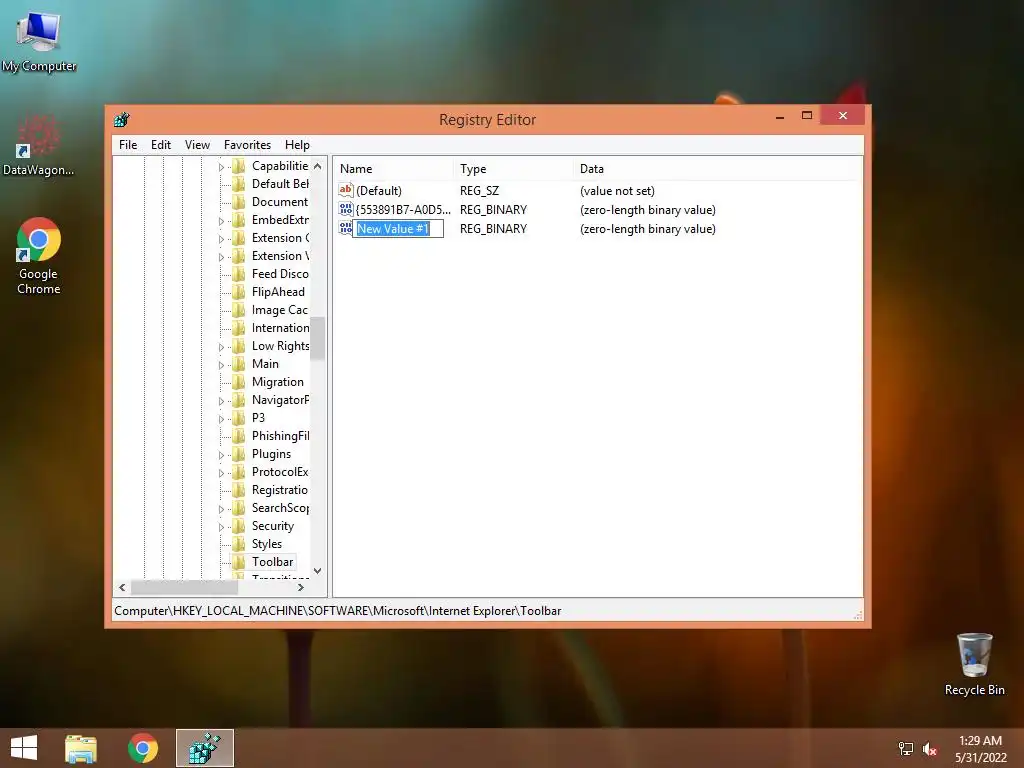Open the Google Chrome desktop shortcut

(39, 256)
